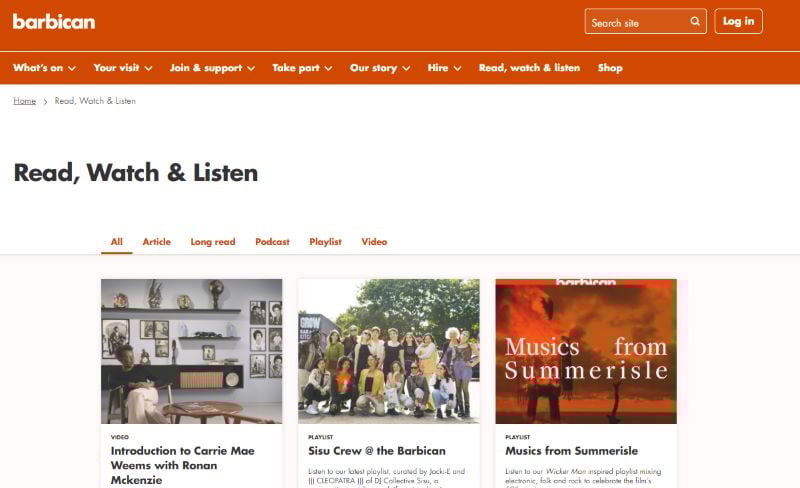This screenshot has width=800, height=488.
Task: Expand the Hire menu
Action: [x=444, y=68]
